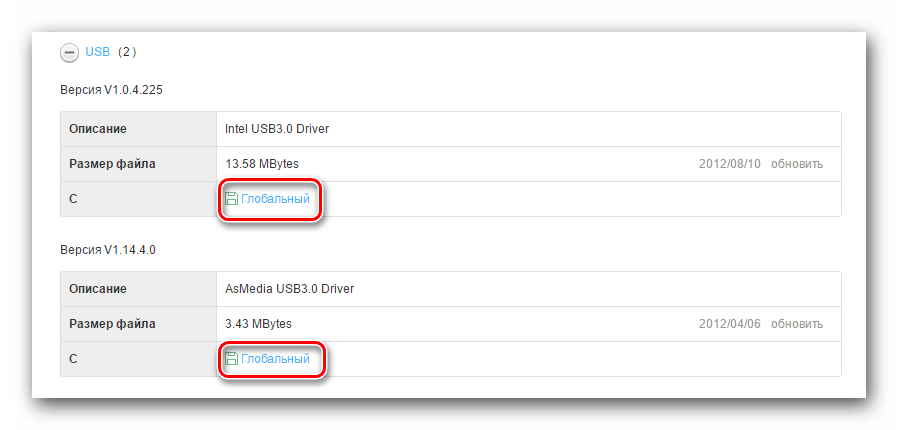Click the 3.43 MBytes file size

(259, 324)
